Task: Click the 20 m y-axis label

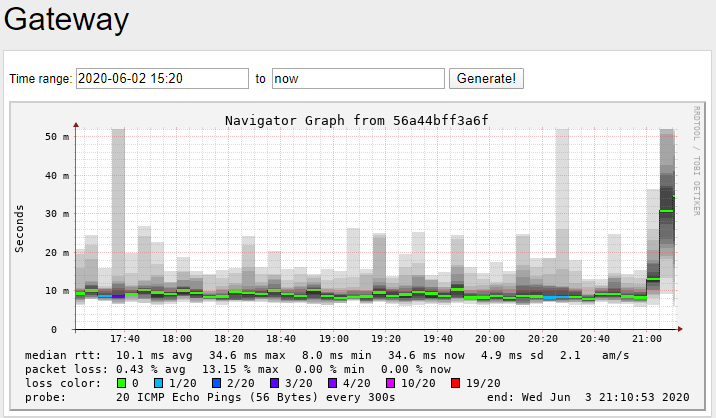Action: pos(57,253)
